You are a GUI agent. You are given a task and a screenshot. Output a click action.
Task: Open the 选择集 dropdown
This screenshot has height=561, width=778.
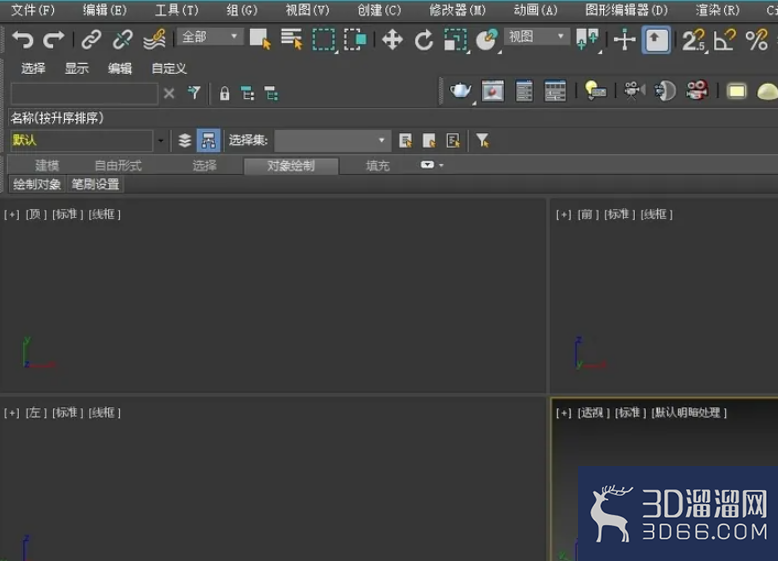coord(332,141)
